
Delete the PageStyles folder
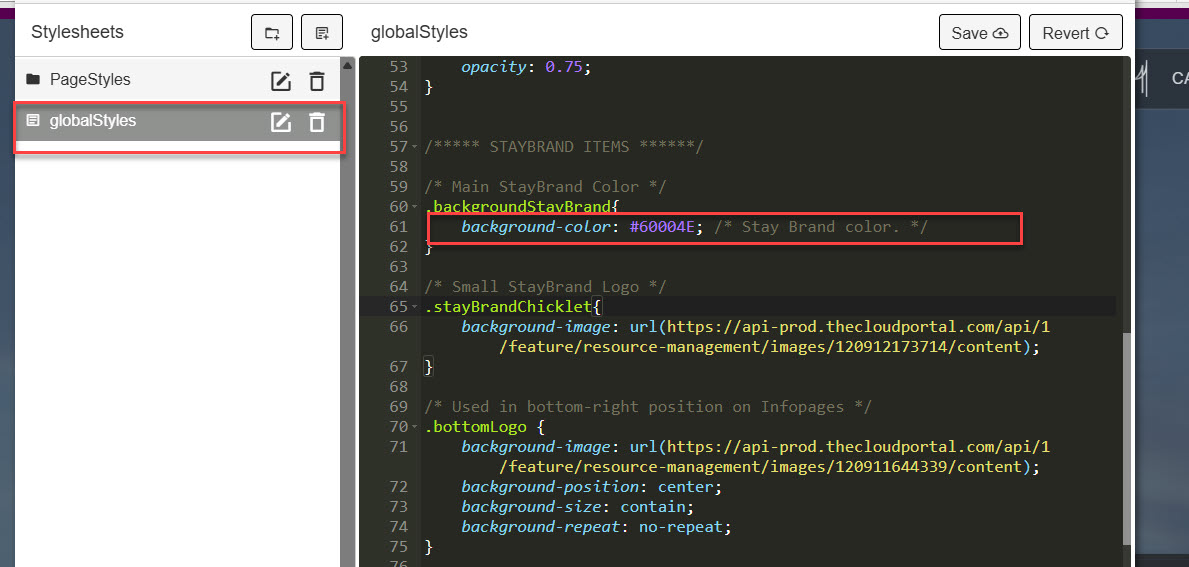[317, 81]
